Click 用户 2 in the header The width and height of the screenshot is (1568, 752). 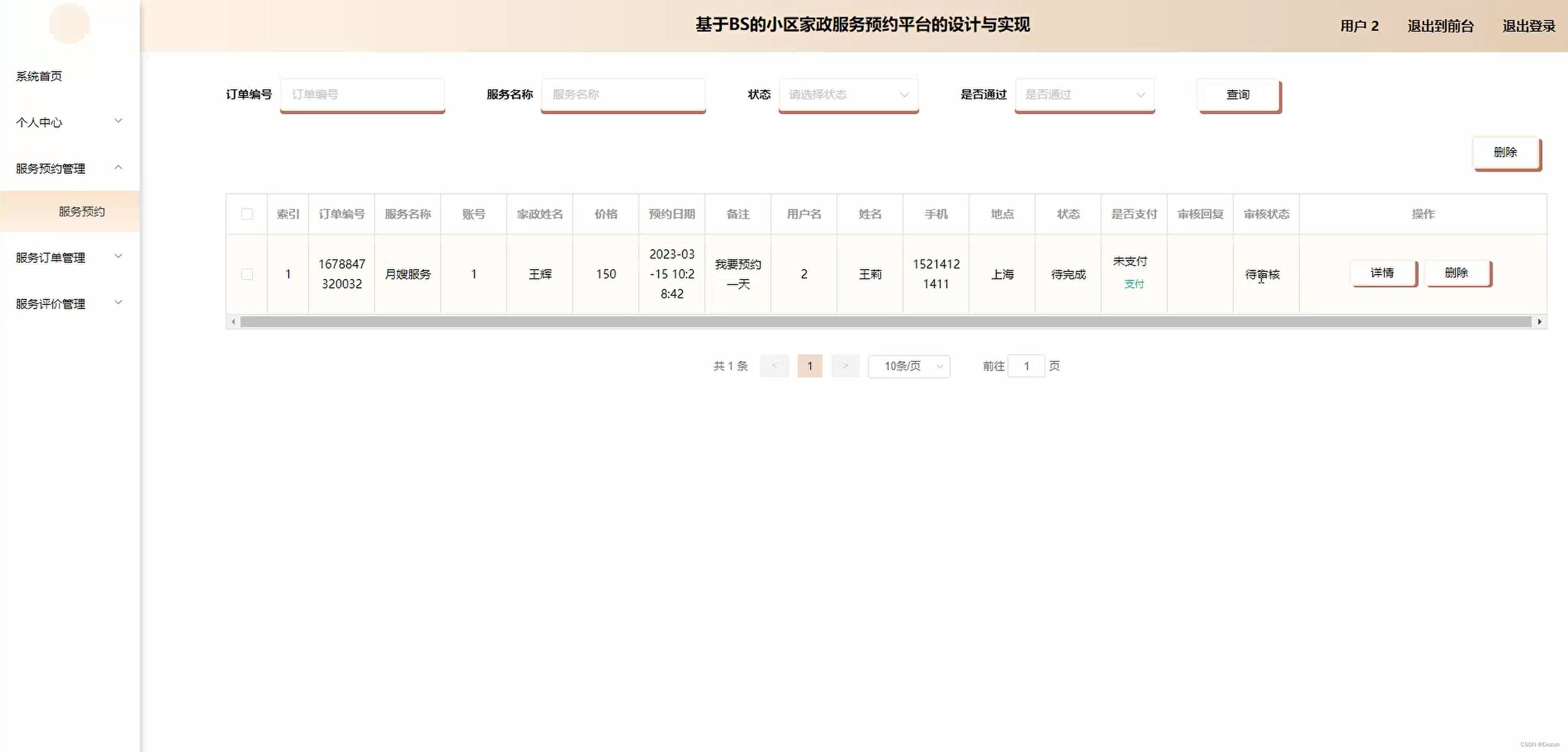coord(1359,26)
